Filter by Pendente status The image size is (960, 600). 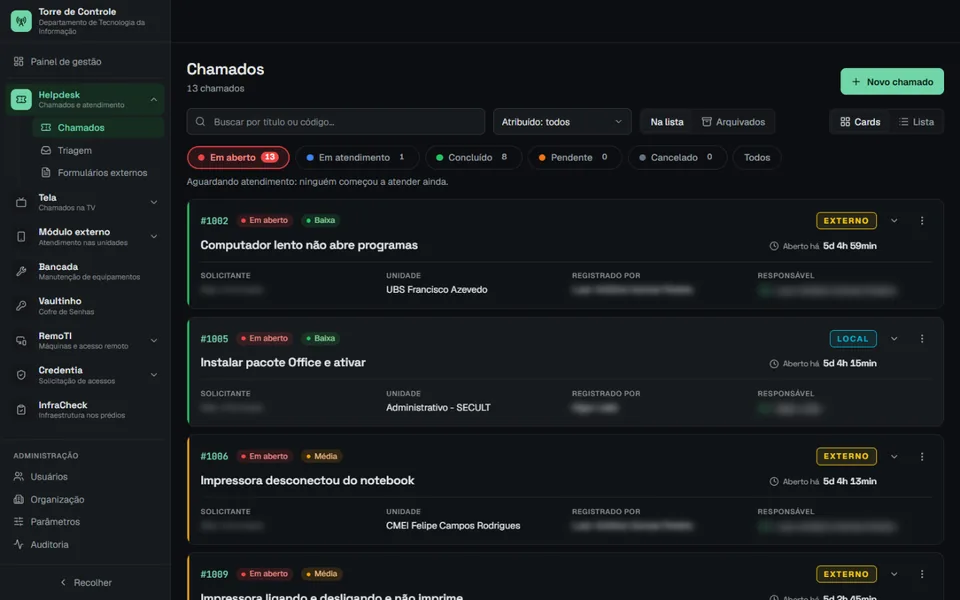574,157
